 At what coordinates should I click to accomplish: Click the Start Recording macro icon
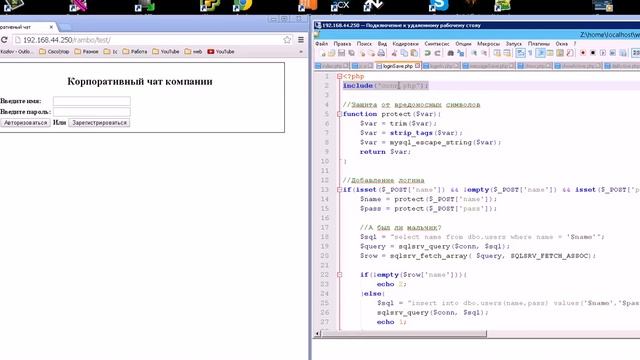tap(583, 53)
